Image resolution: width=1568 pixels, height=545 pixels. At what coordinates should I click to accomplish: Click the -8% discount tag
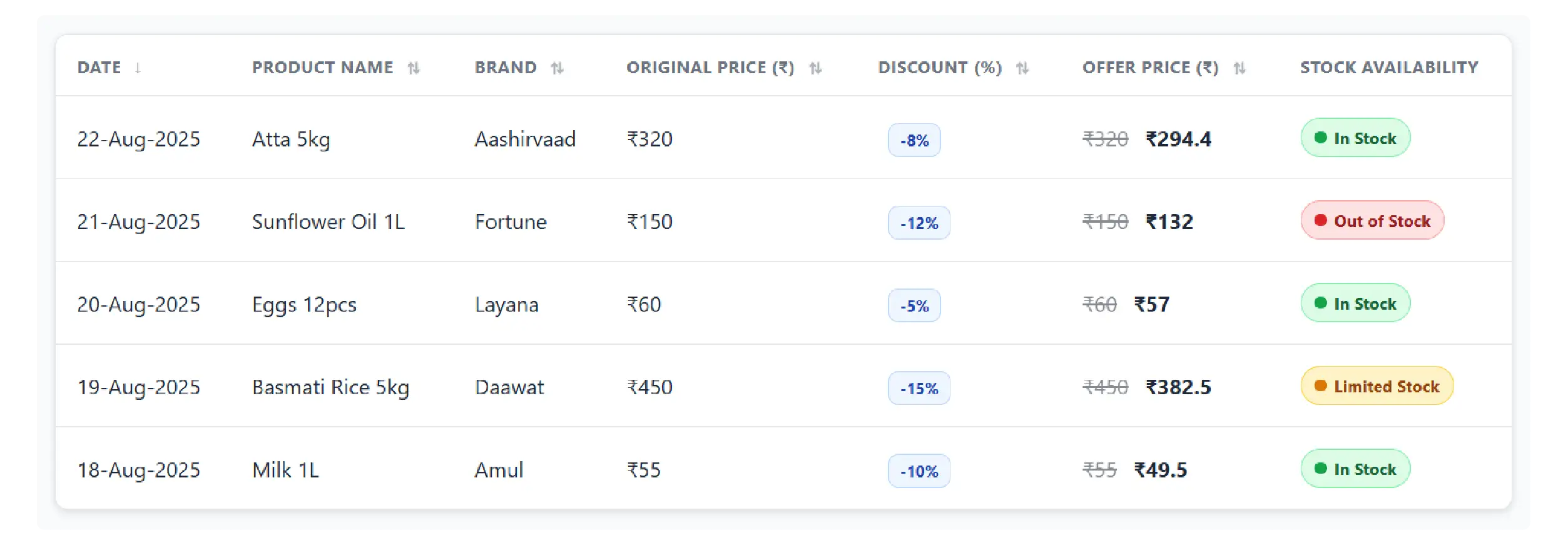914,141
